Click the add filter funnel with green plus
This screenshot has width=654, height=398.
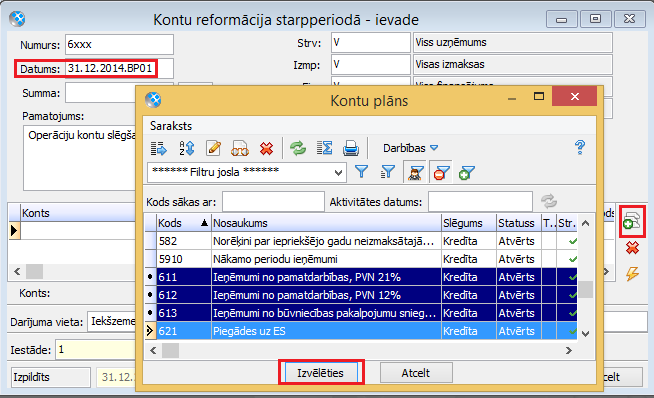point(466,172)
